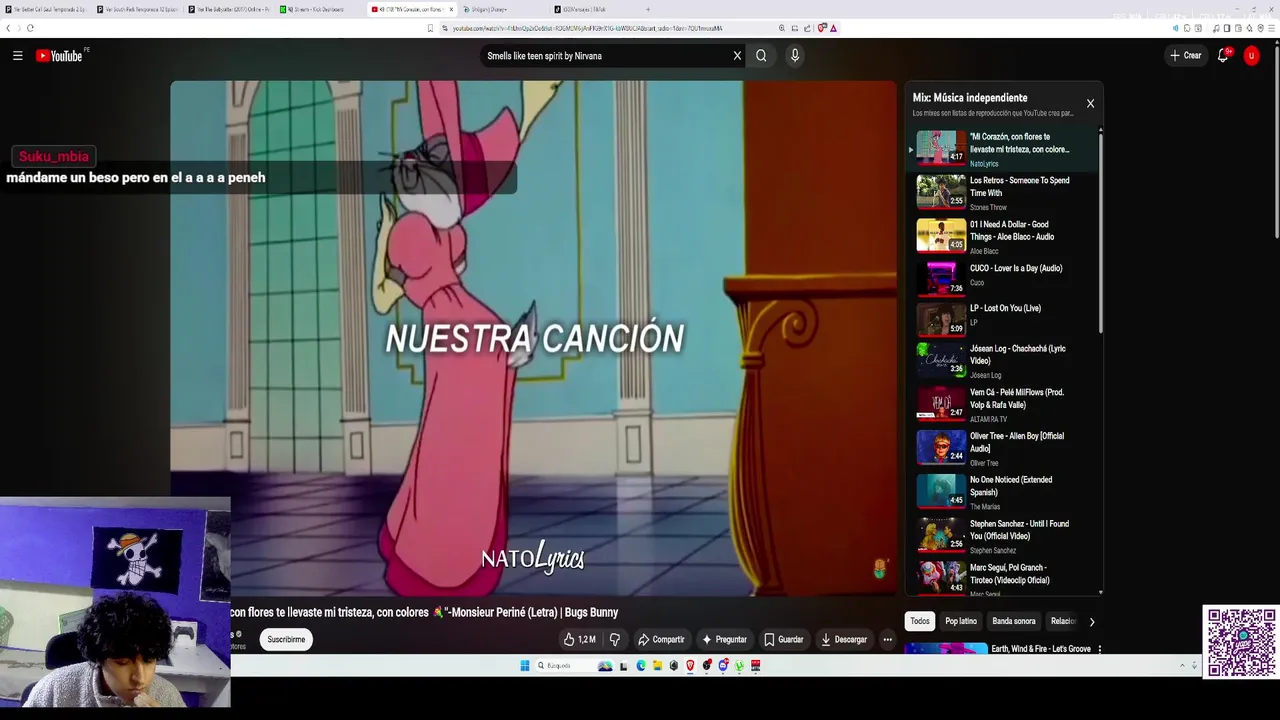Screen dimensions: 1280x720
Task: Open the account avatar menu
Action: (1251, 56)
